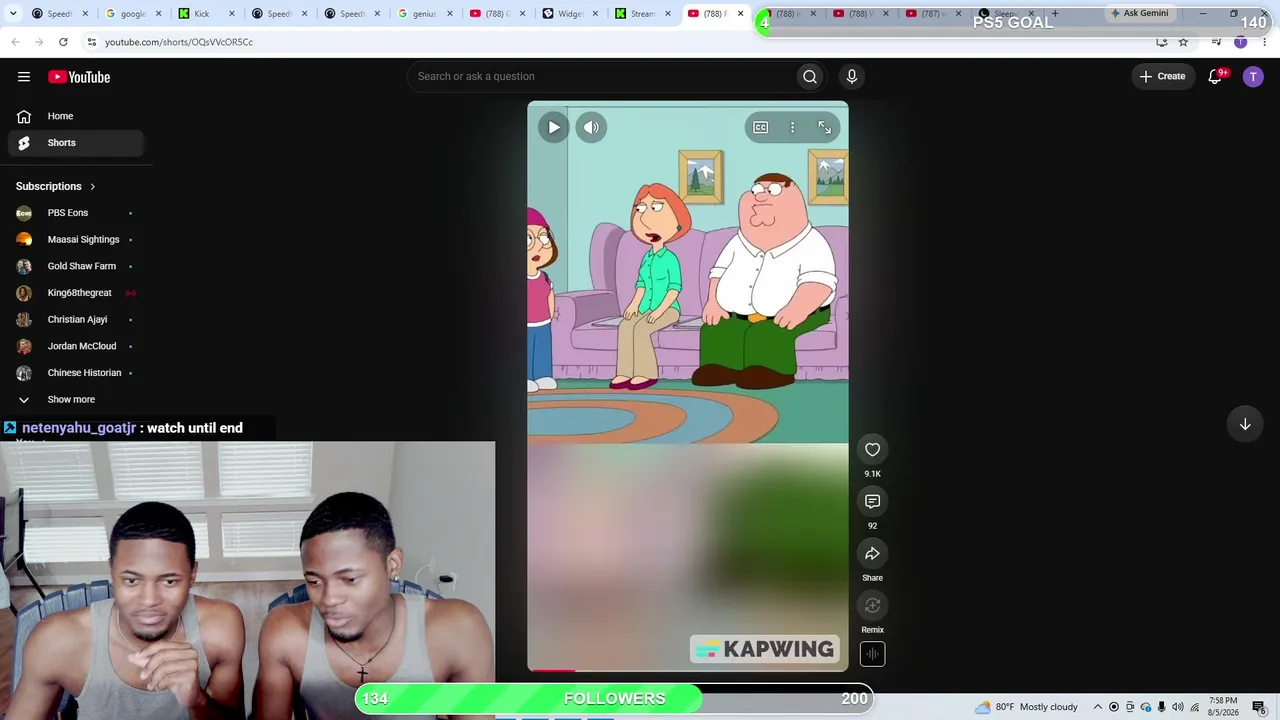Open the Gold Shaw Farm channel
This screenshot has height=720, width=1280.
[76, 266]
